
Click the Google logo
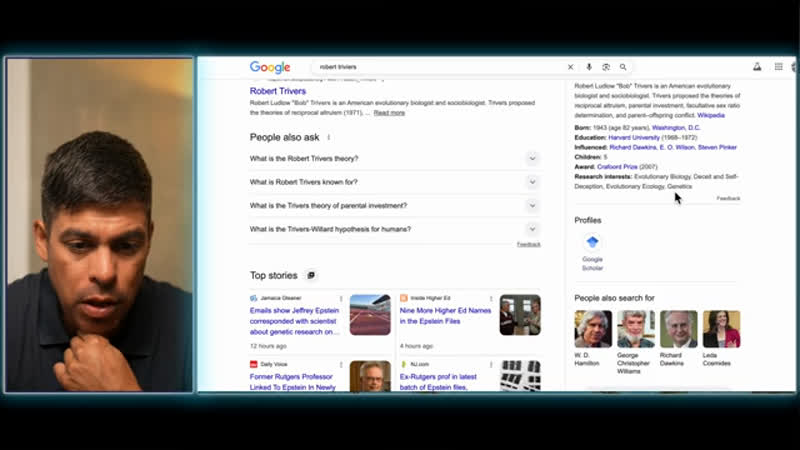269,67
